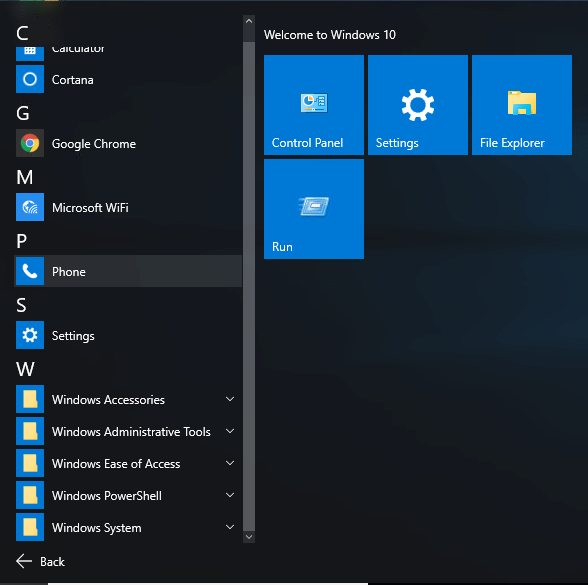Click the app list scrollbar down arrow
This screenshot has height=585, width=588.
[249, 537]
